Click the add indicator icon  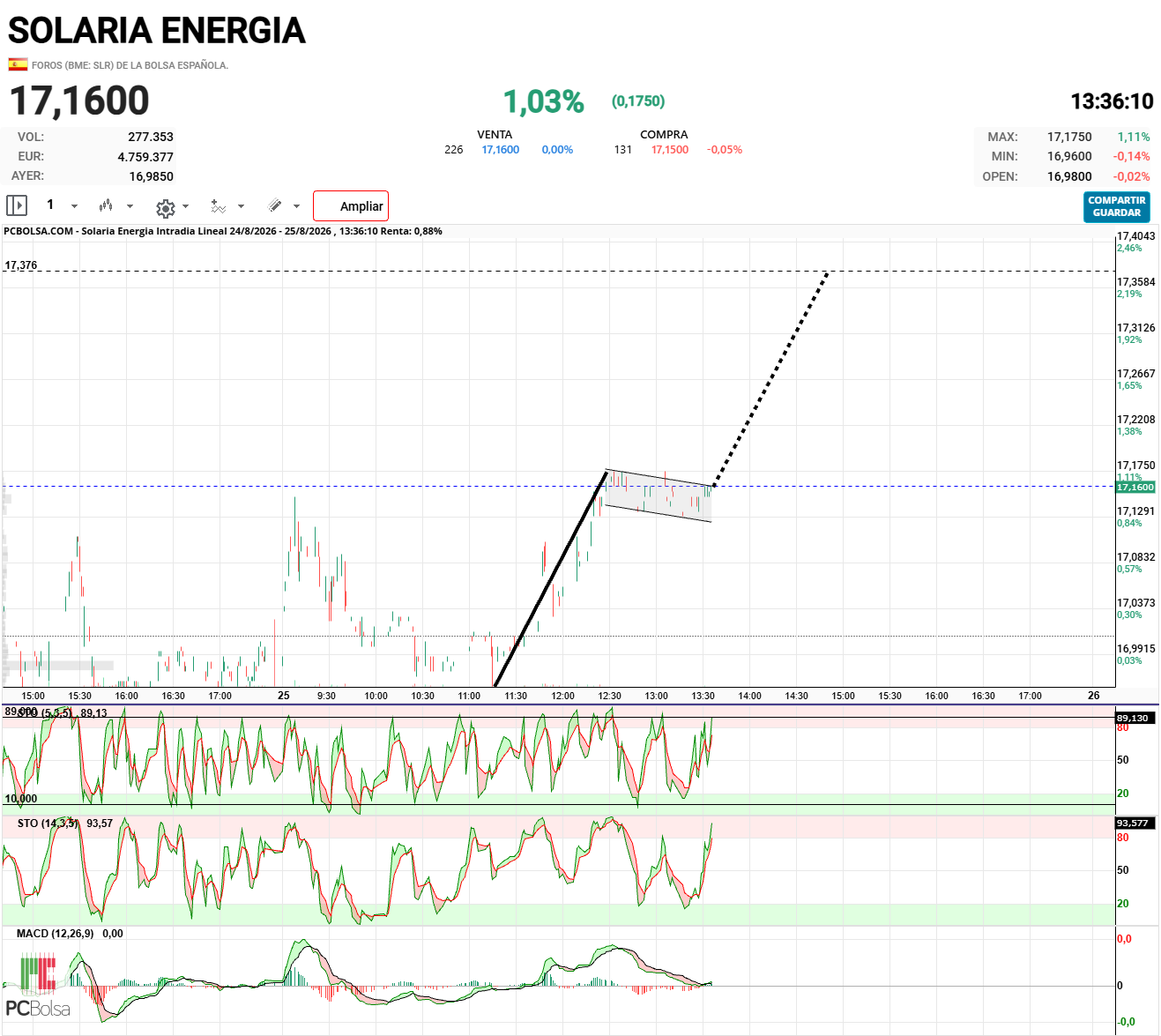[x=219, y=206]
